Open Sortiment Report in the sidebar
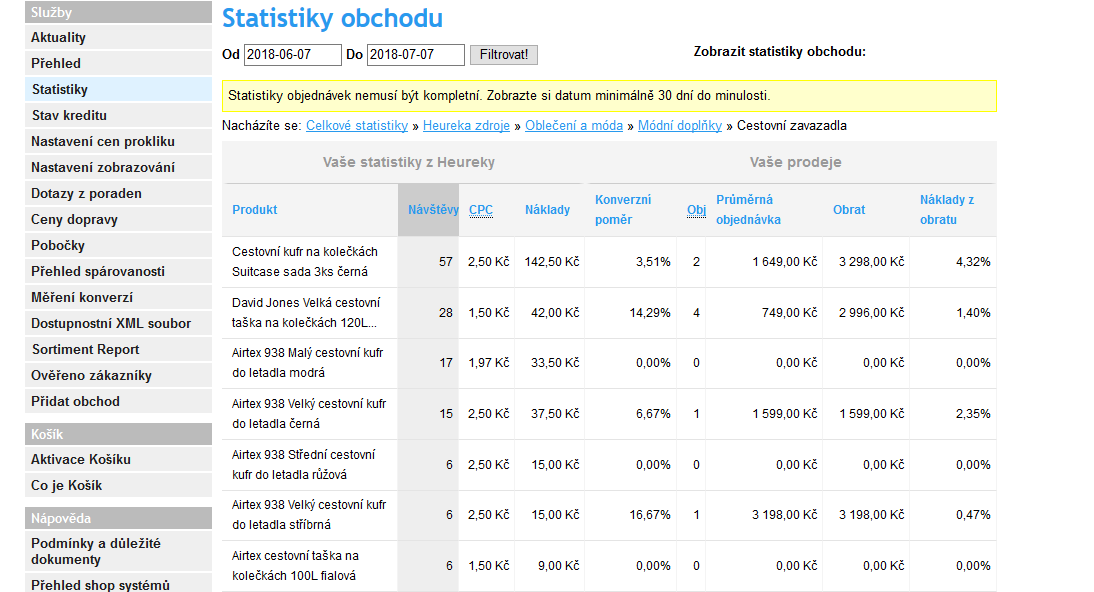Image resolution: width=1094 pixels, height=592 pixels. (86, 350)
